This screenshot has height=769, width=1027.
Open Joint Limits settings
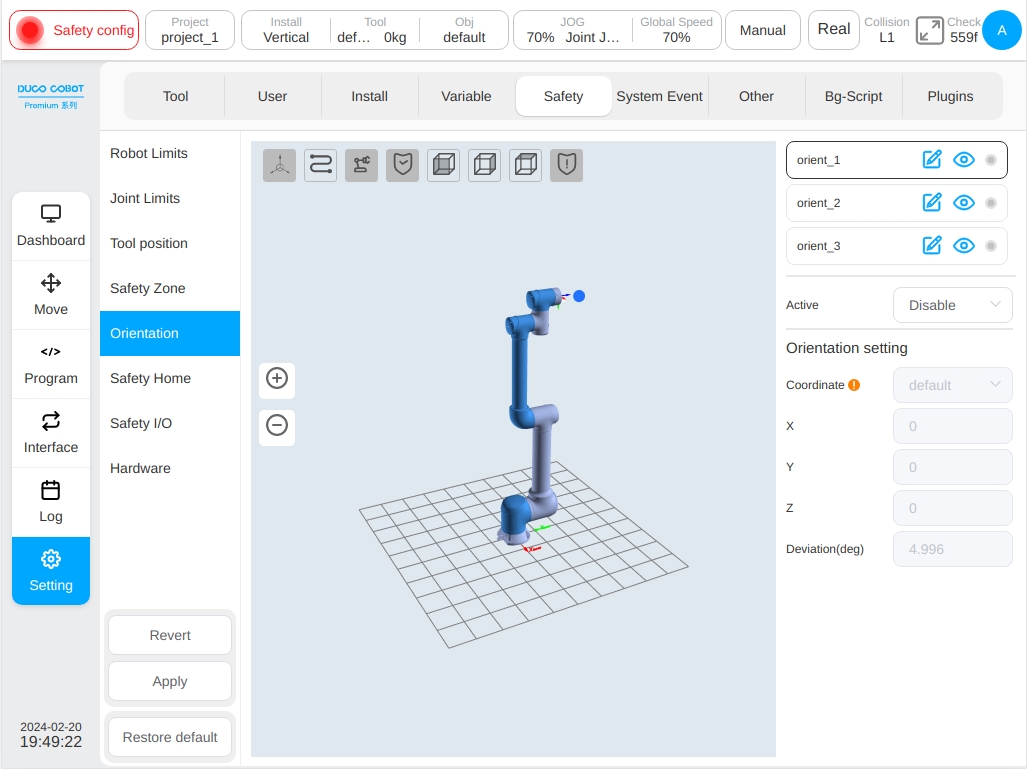(170, 198)
